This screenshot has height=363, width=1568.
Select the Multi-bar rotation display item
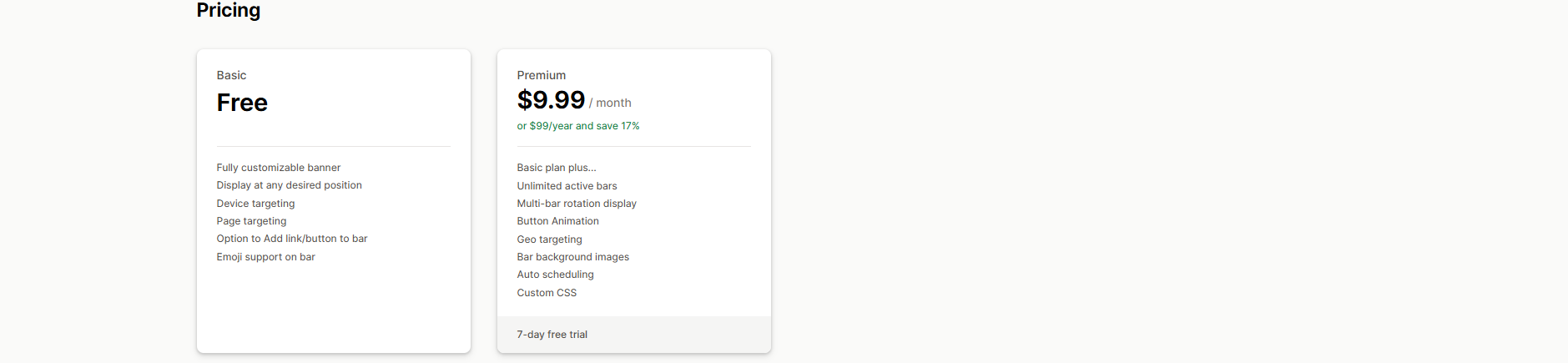(x=576, y=204)
